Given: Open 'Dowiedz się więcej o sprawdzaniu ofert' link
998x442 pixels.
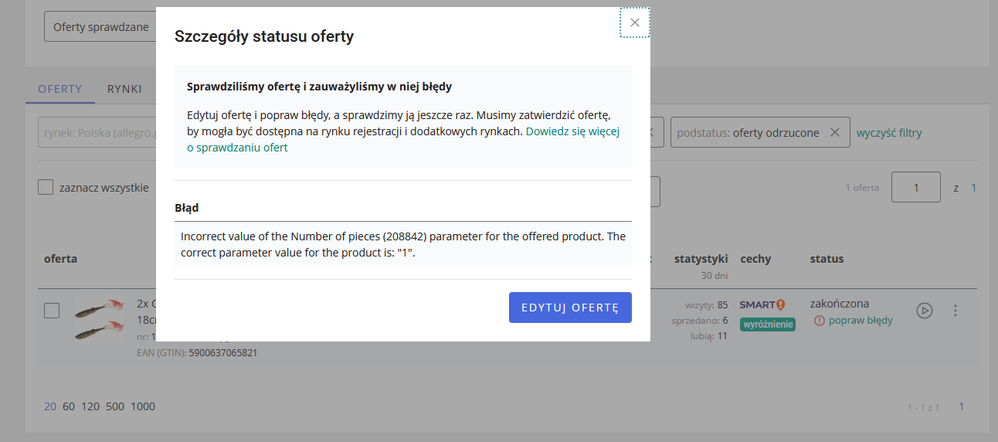Looking at the screenshot, I should click(x=404, y=139).
